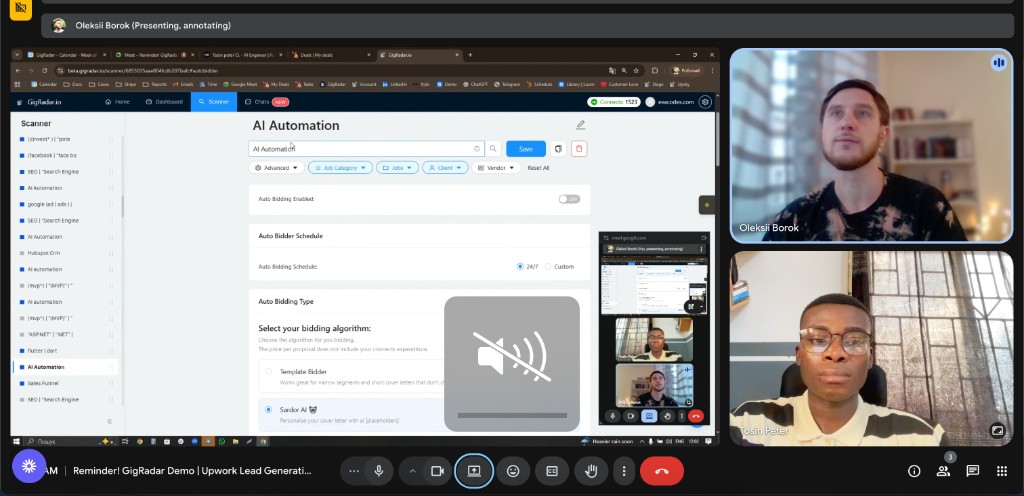Select the Sales Funnel scanner in sidebar

coord(65,383)
